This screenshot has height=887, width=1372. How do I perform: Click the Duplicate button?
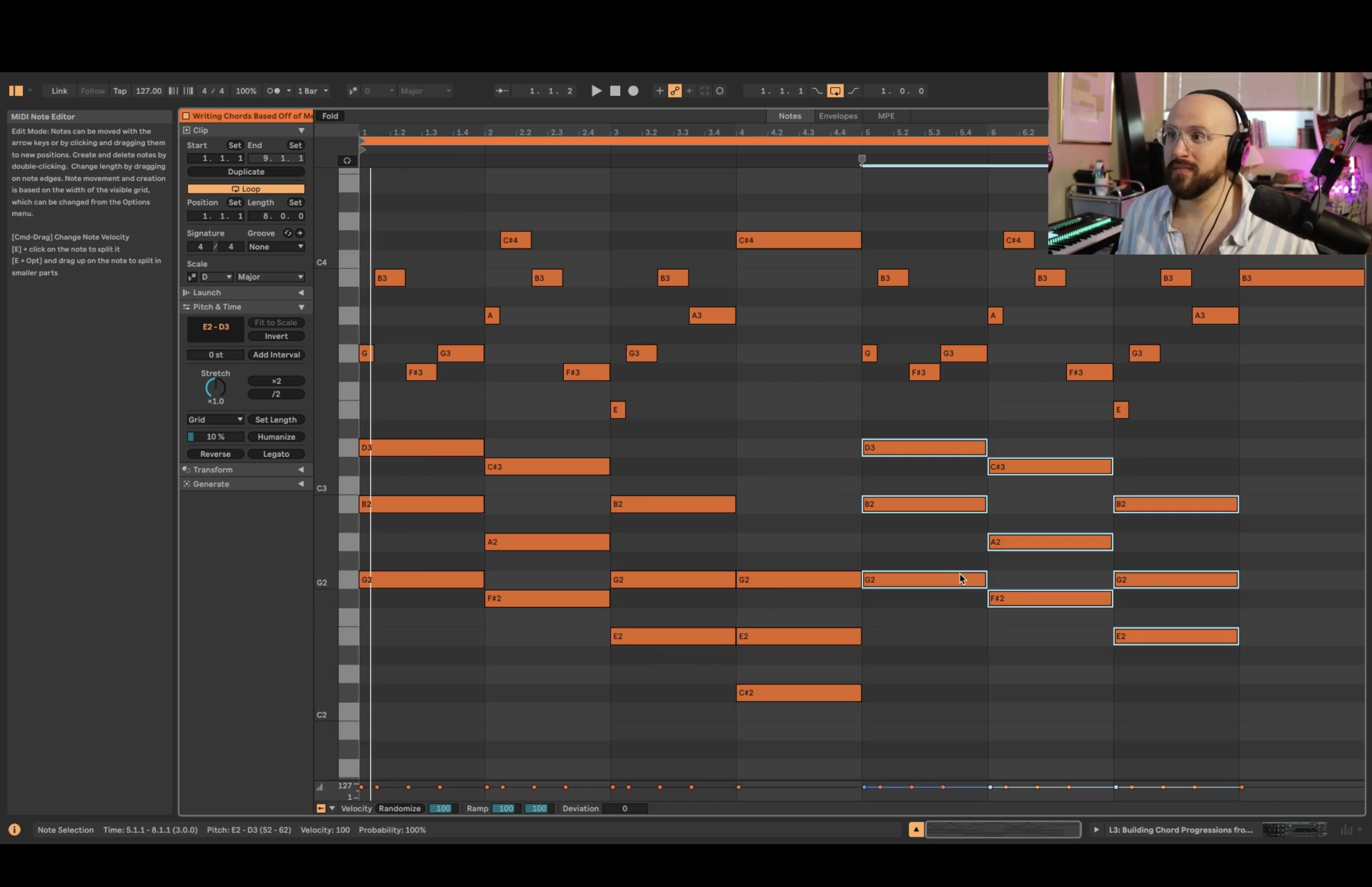tap(246, 172)
